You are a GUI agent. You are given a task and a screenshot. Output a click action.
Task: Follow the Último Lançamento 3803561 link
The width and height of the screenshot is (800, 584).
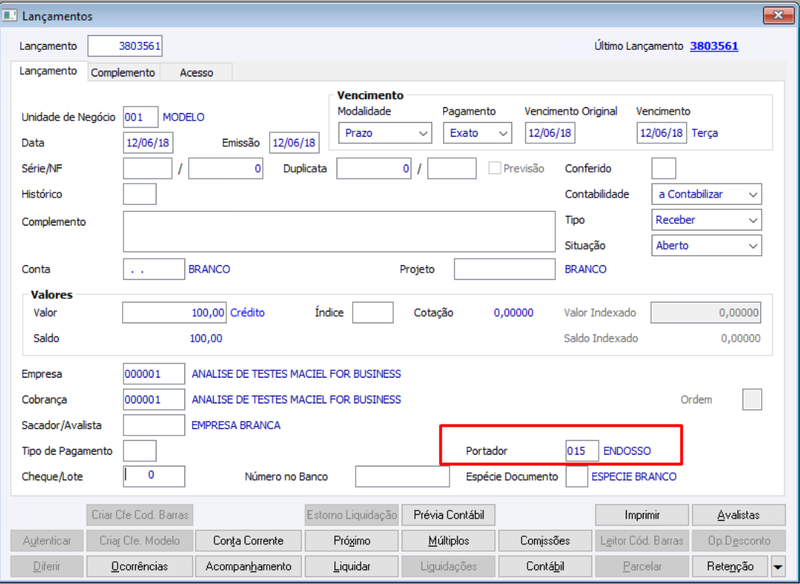click(x=714, y=46)
